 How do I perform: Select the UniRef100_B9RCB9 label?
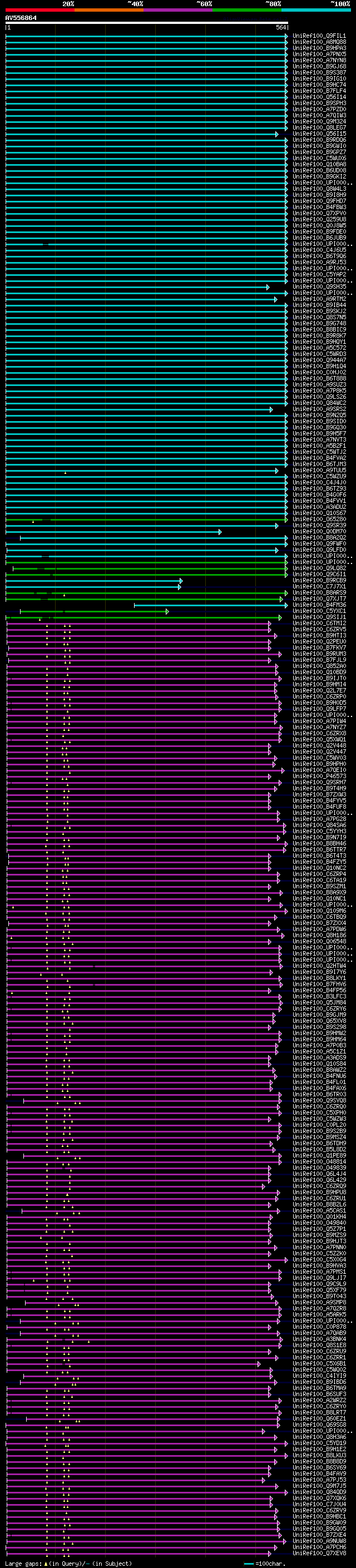[319, 581]
